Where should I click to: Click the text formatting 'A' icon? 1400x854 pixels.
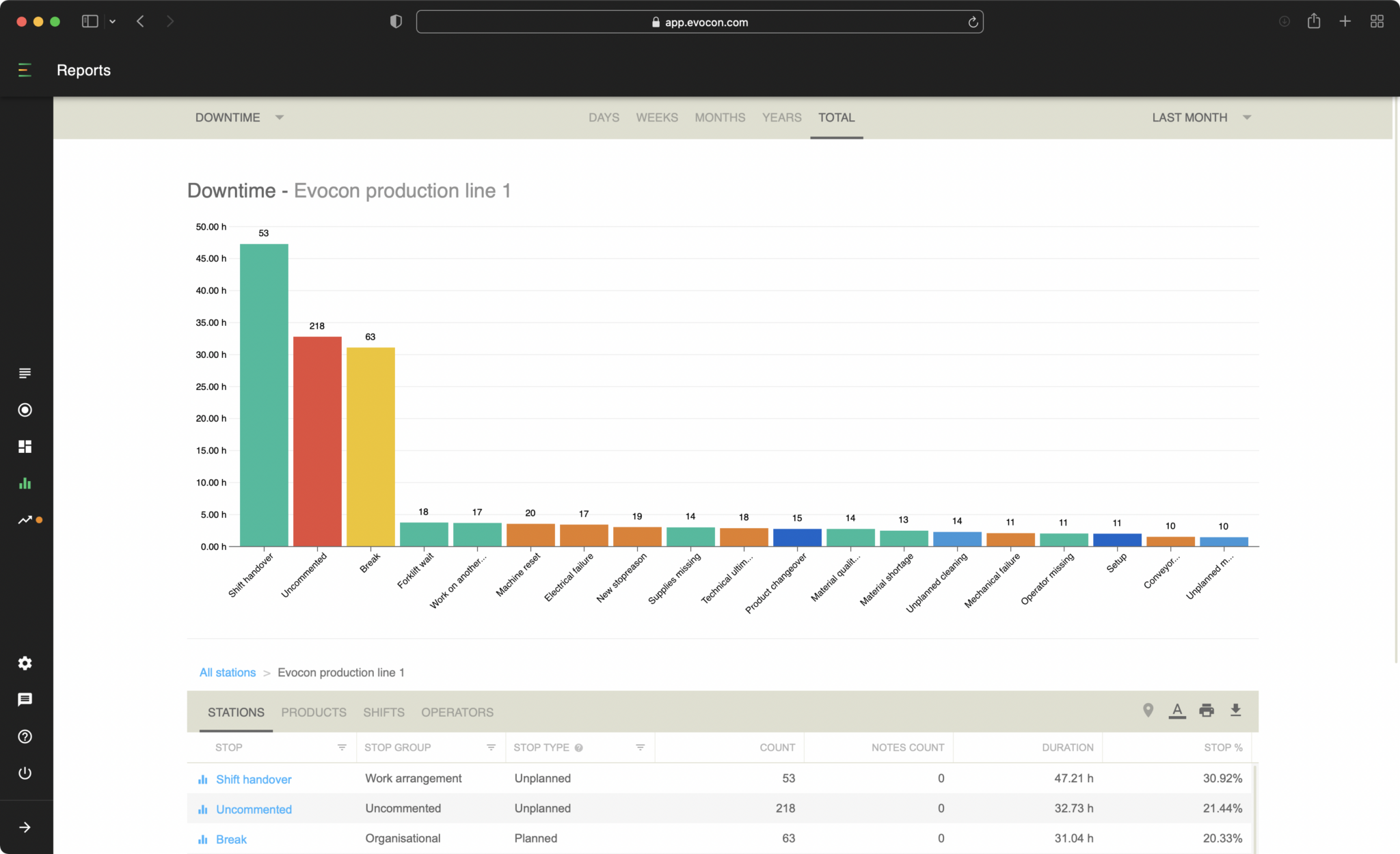(1177, 711)
